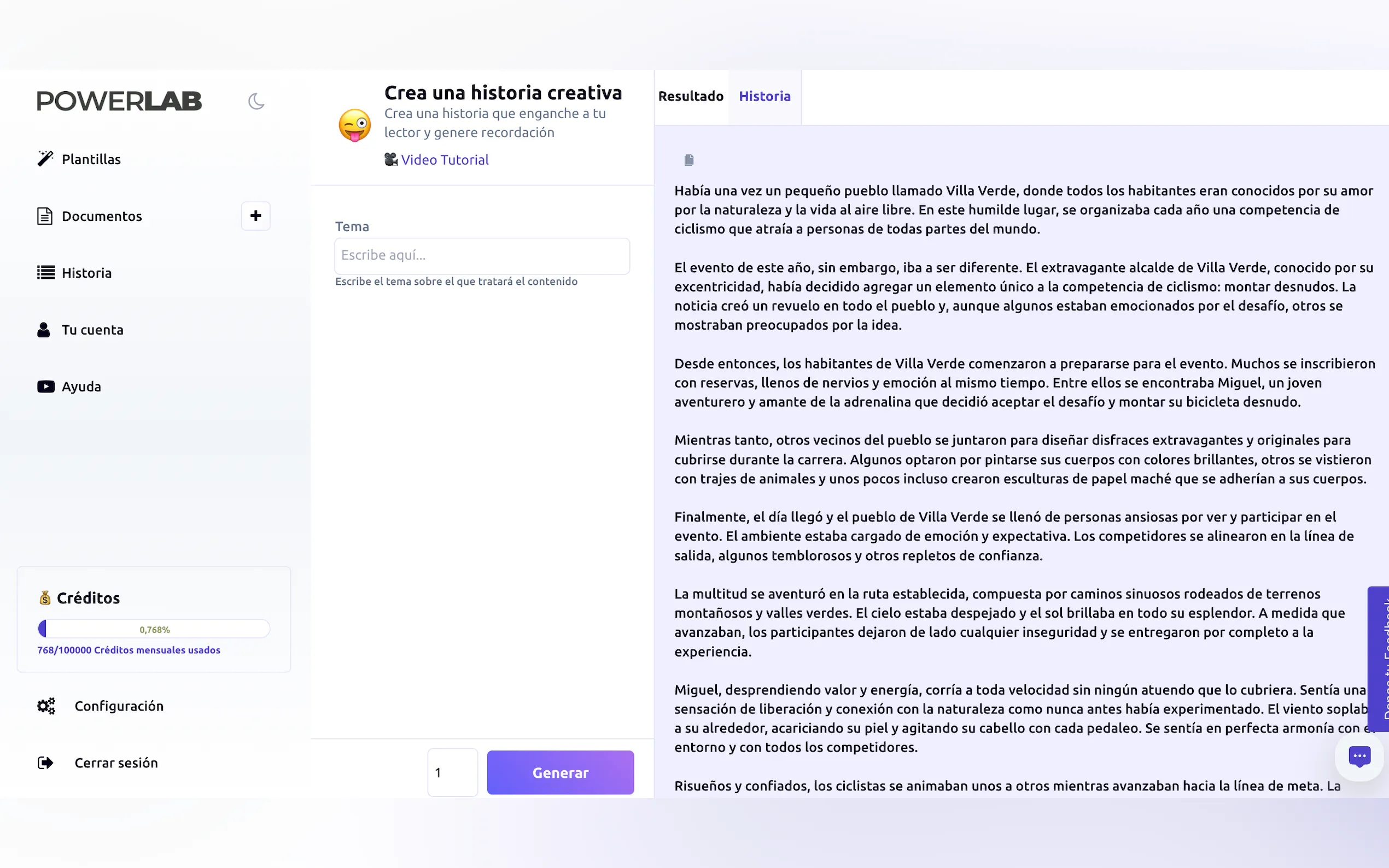The image size is (1389, 868).
Task: Copy result text with clipboard icon
Action: 689,160
